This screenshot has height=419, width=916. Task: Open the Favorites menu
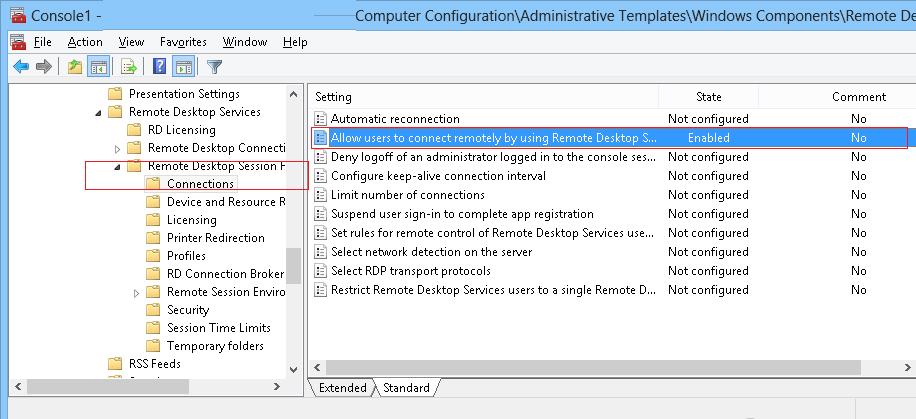[183, 42]
